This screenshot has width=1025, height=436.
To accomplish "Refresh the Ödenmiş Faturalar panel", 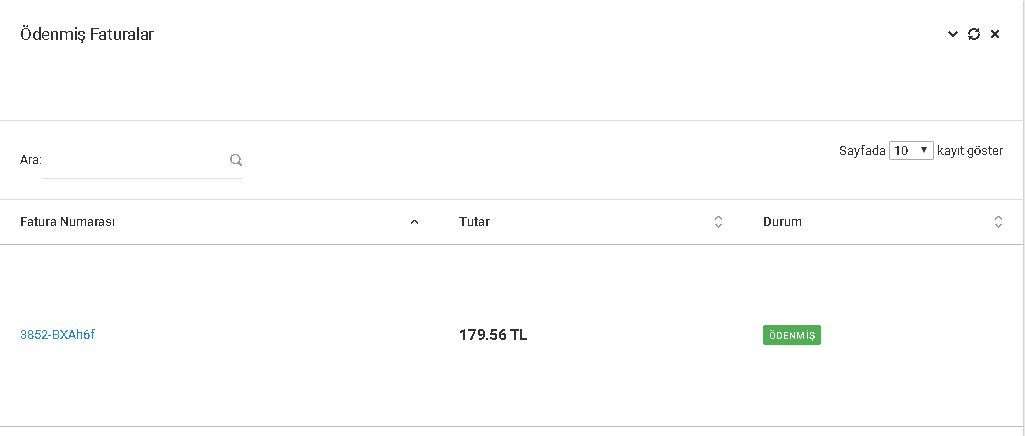I will [x=974, y=34].
